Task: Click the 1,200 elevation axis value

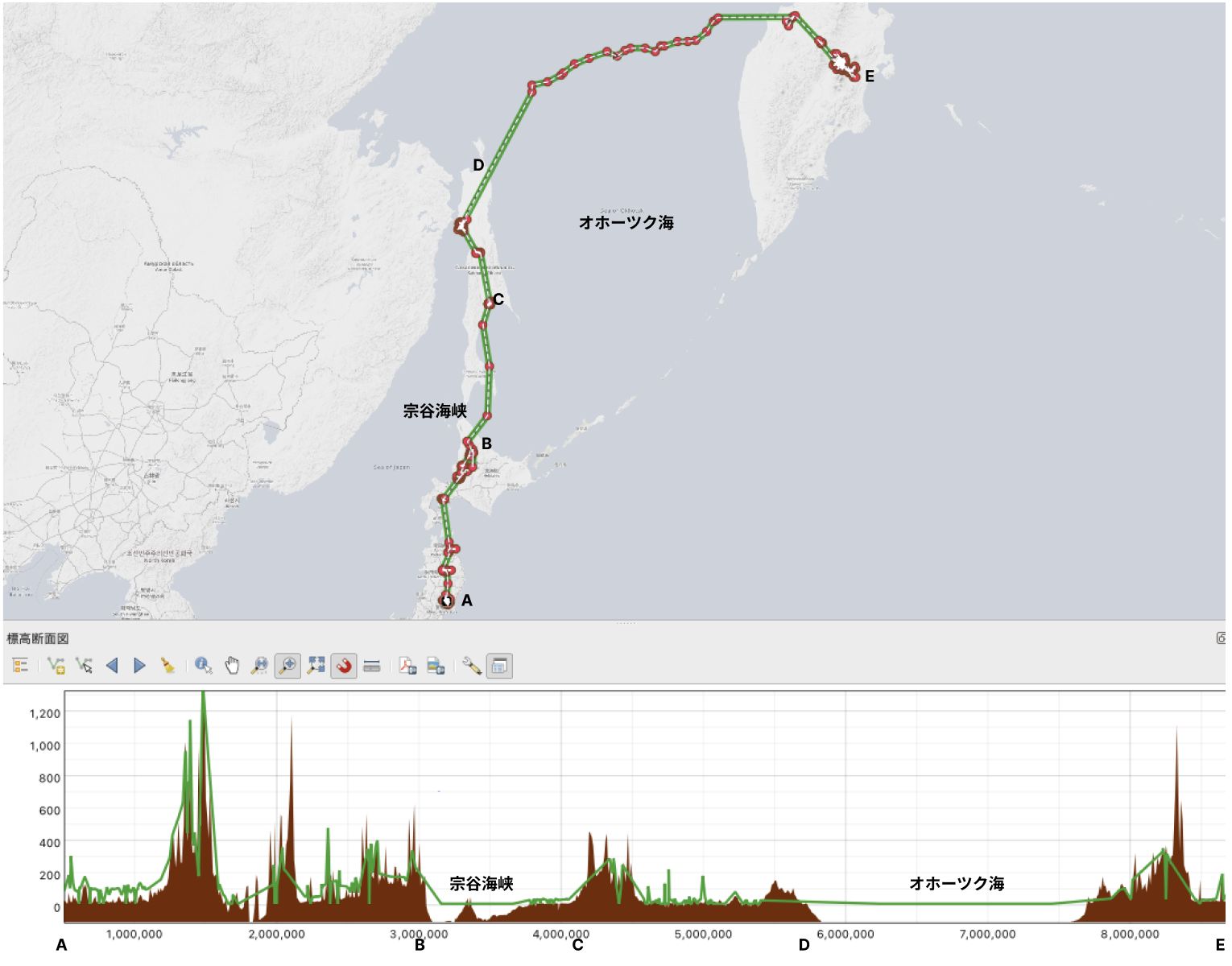Action: [x=45, y=713]
